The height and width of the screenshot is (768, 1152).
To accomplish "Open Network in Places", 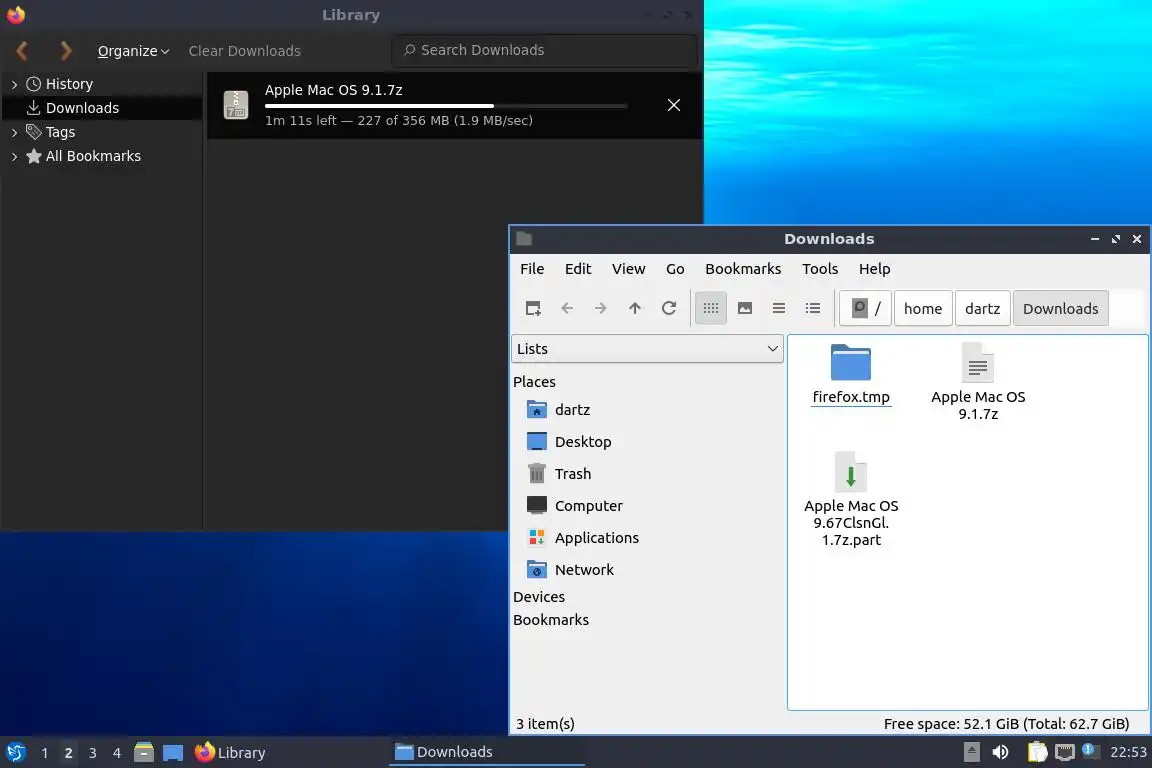I will pyautogui.click(x=570, y=570).
